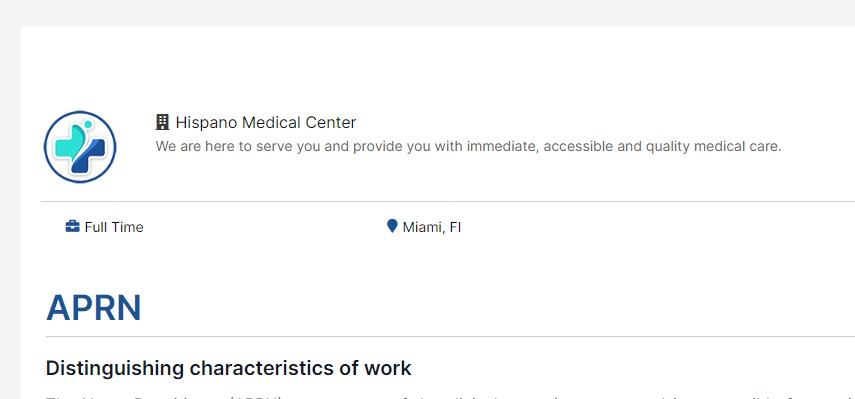855x399 pixels.
Task: Click the building icon beside the company name
Action: (162, 122)
